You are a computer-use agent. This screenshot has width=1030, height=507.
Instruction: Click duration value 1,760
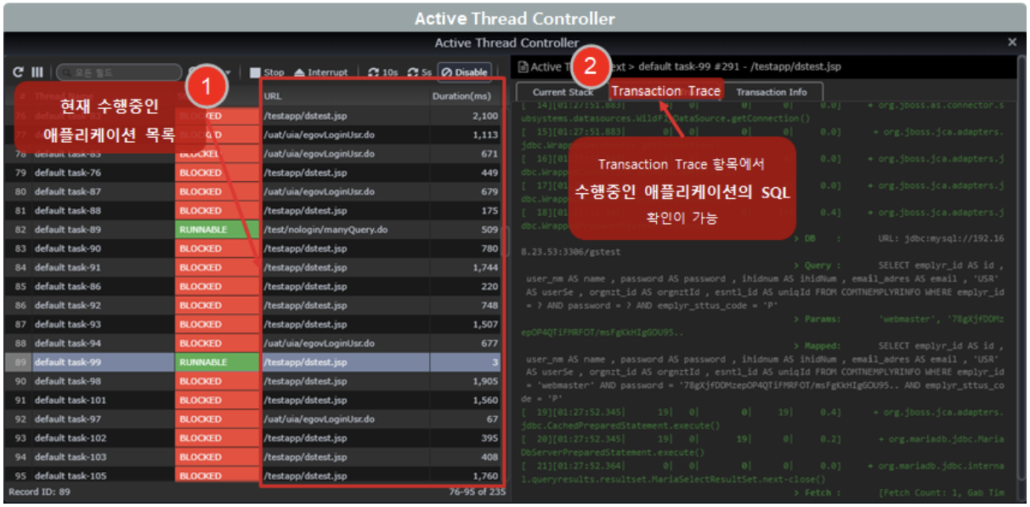486,475
